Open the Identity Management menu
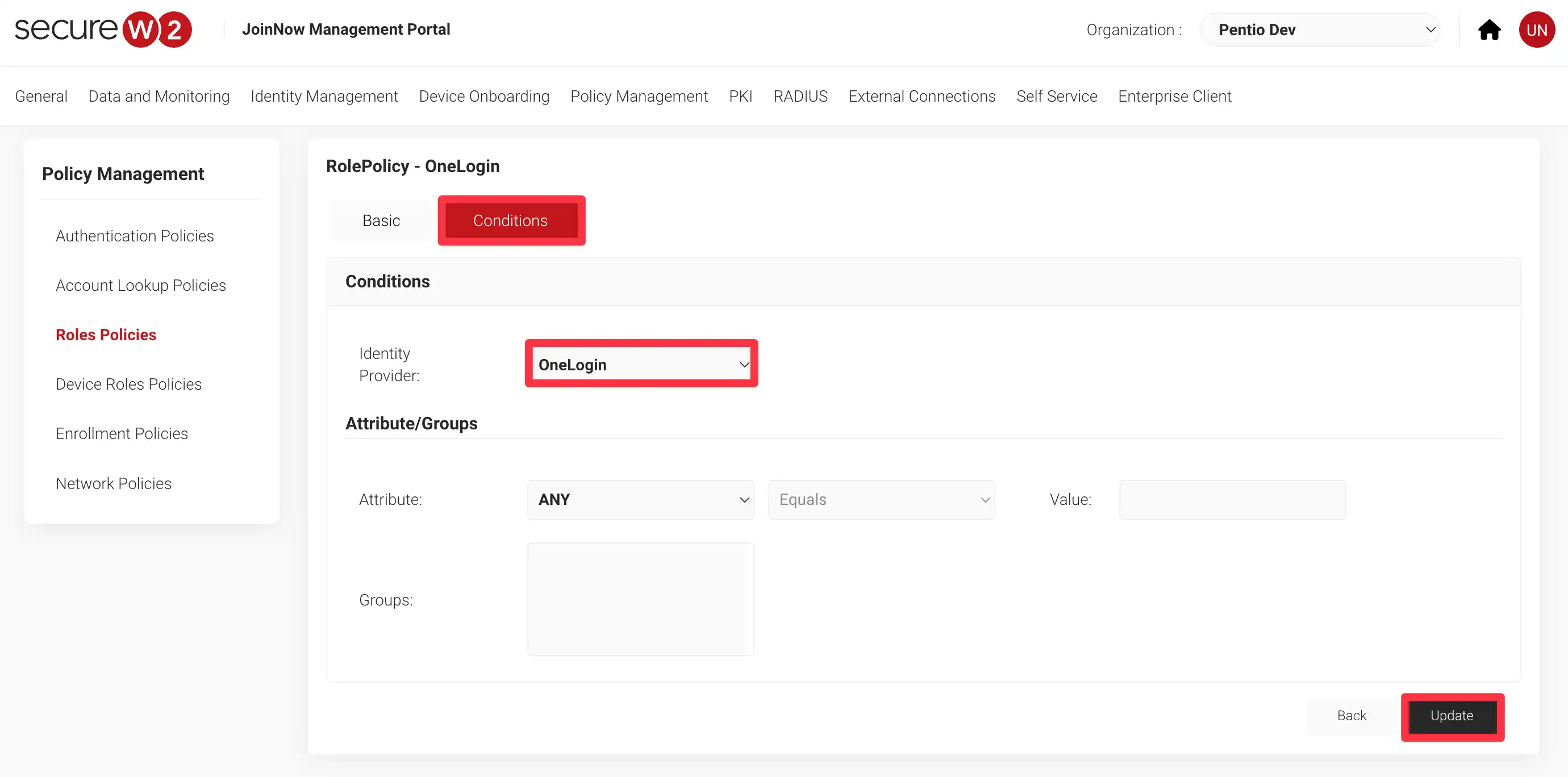The image size is (1568, 777). [324, 96]
